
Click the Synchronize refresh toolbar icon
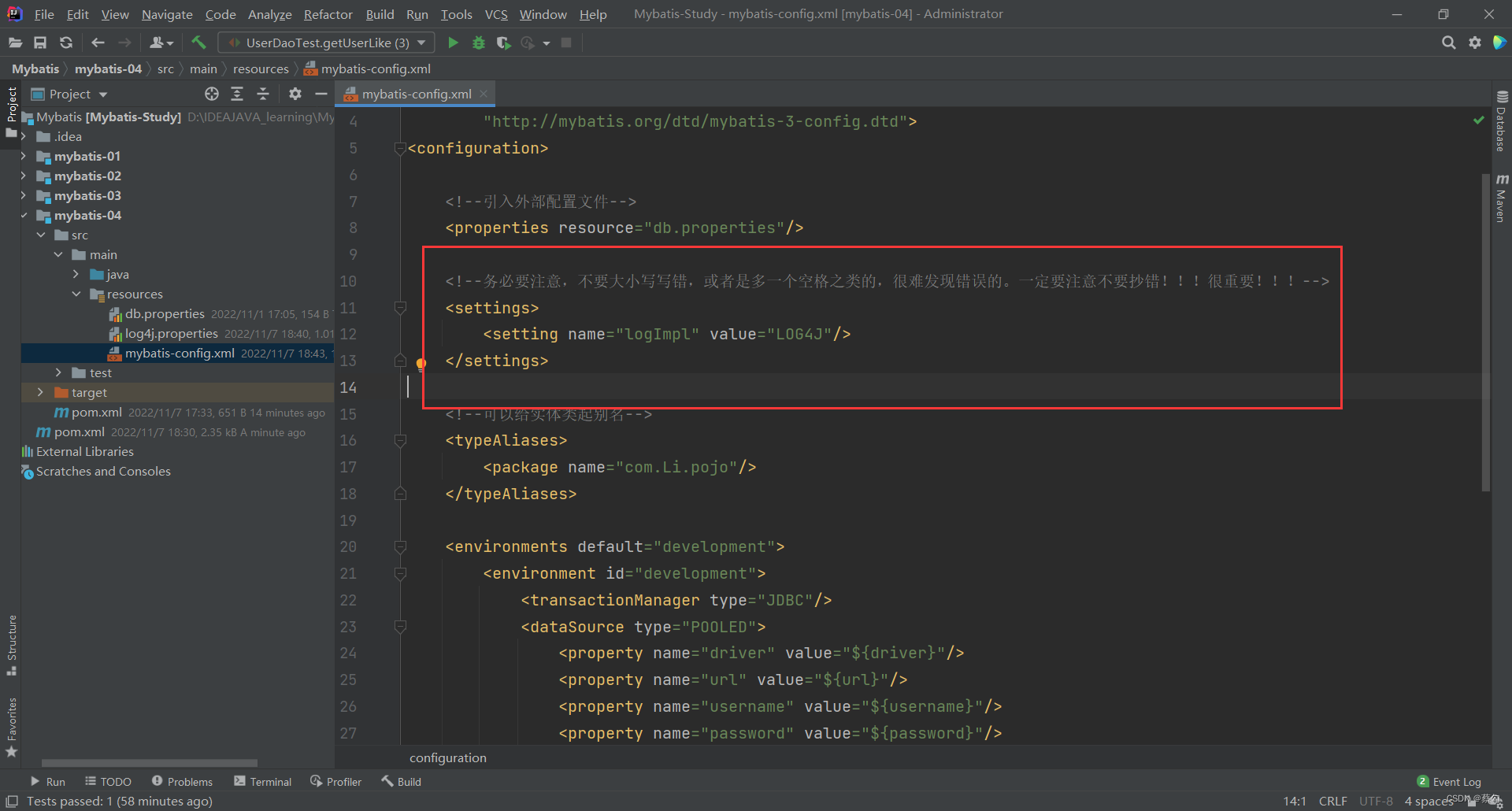66,43
